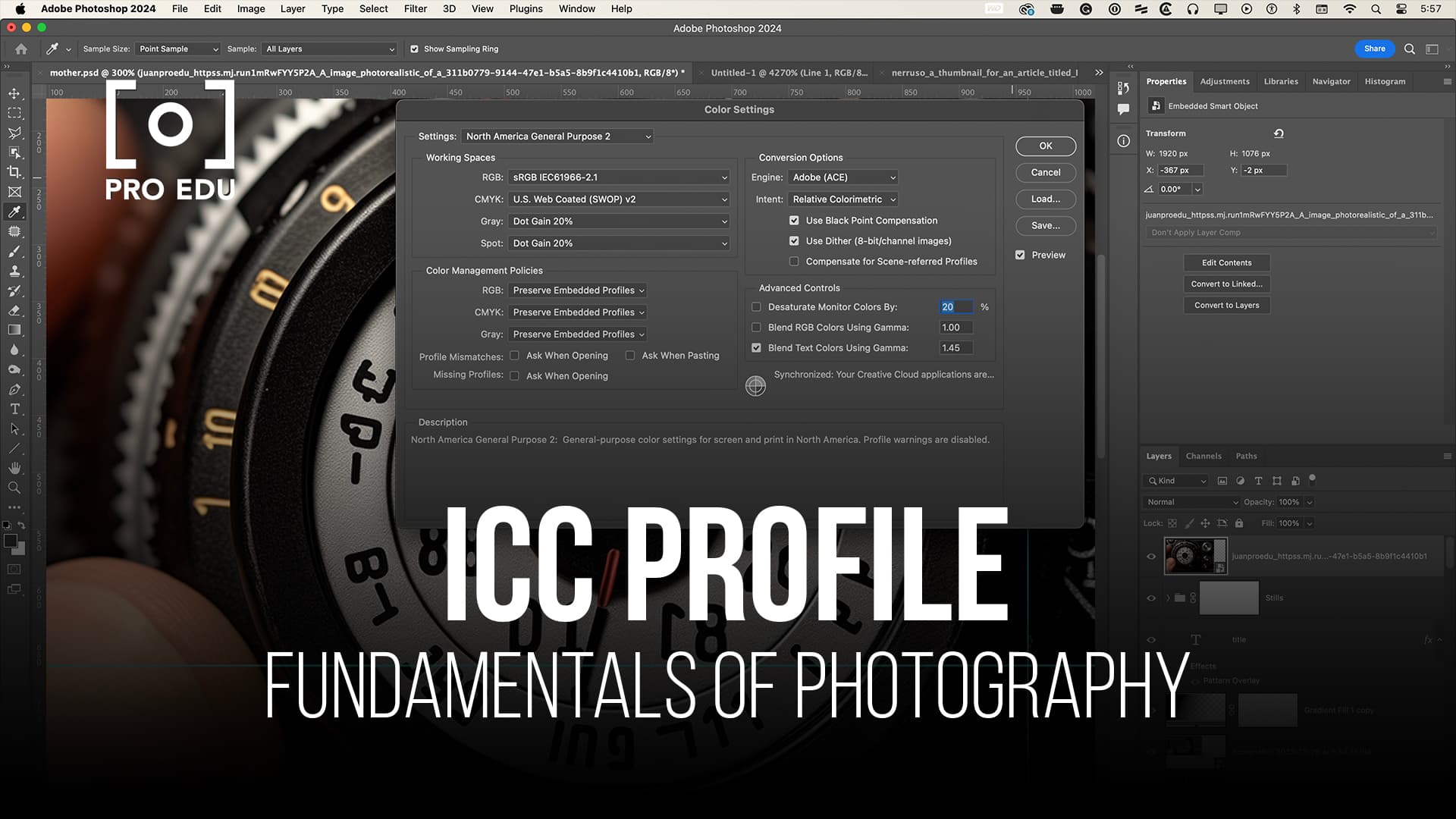1456x819 pixels.
Task: Open the Properties panel icon for Embedded Smart Object
Action: [x=1156, y=106]
